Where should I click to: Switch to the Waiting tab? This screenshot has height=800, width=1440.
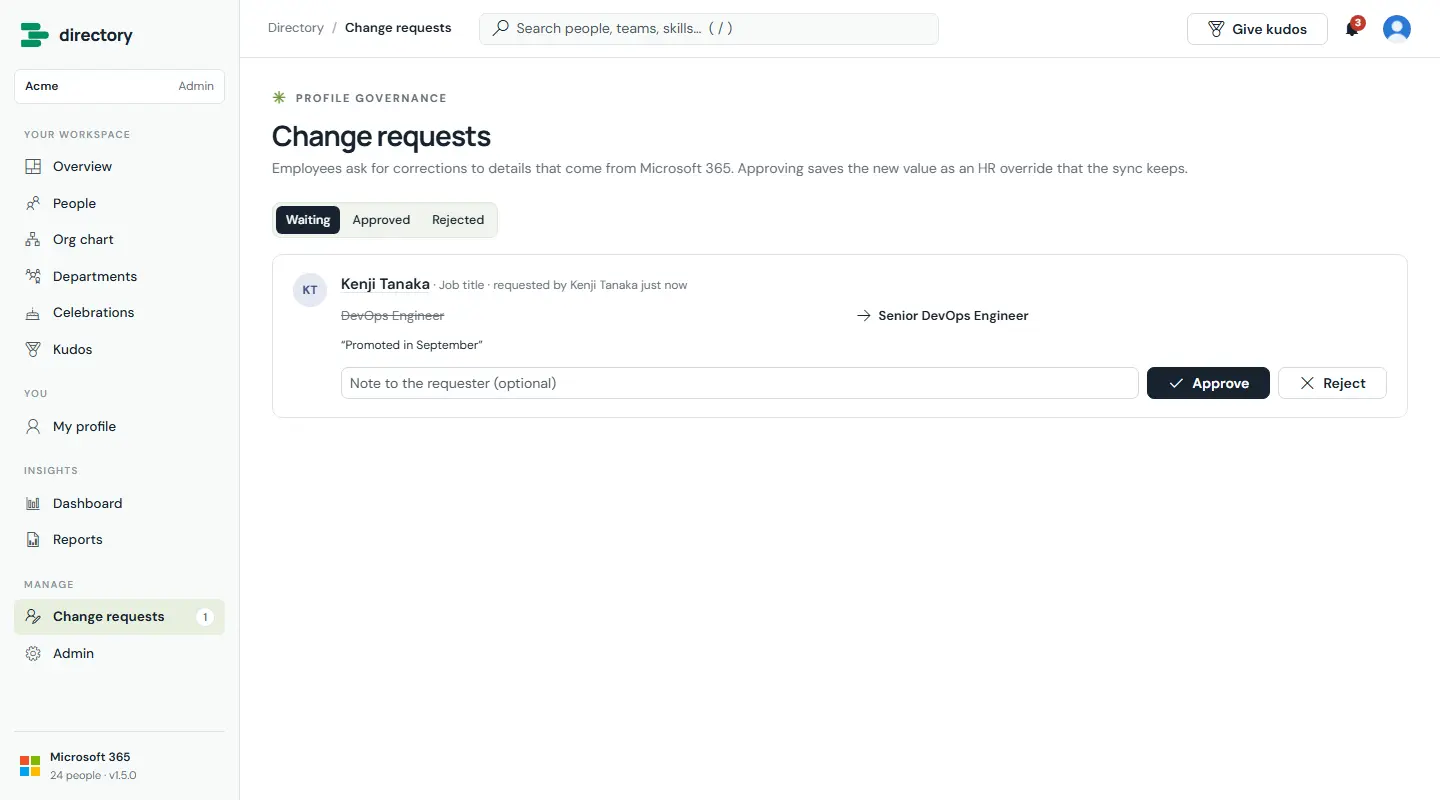308,220
